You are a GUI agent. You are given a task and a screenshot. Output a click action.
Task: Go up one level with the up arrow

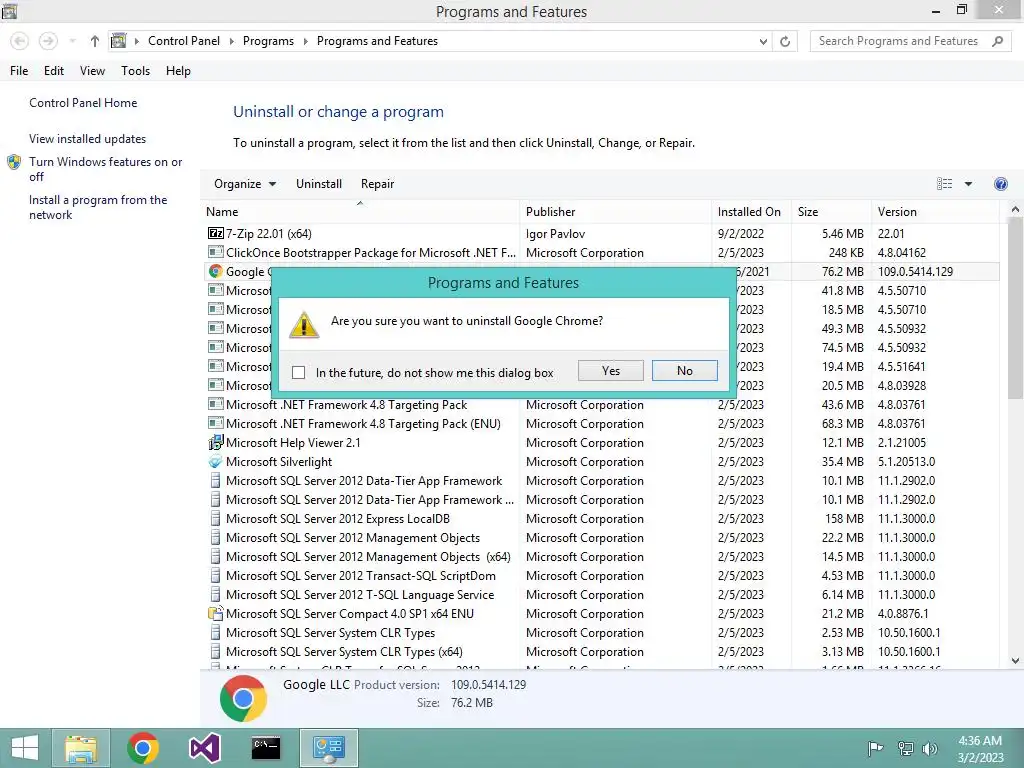click(95, 41)
